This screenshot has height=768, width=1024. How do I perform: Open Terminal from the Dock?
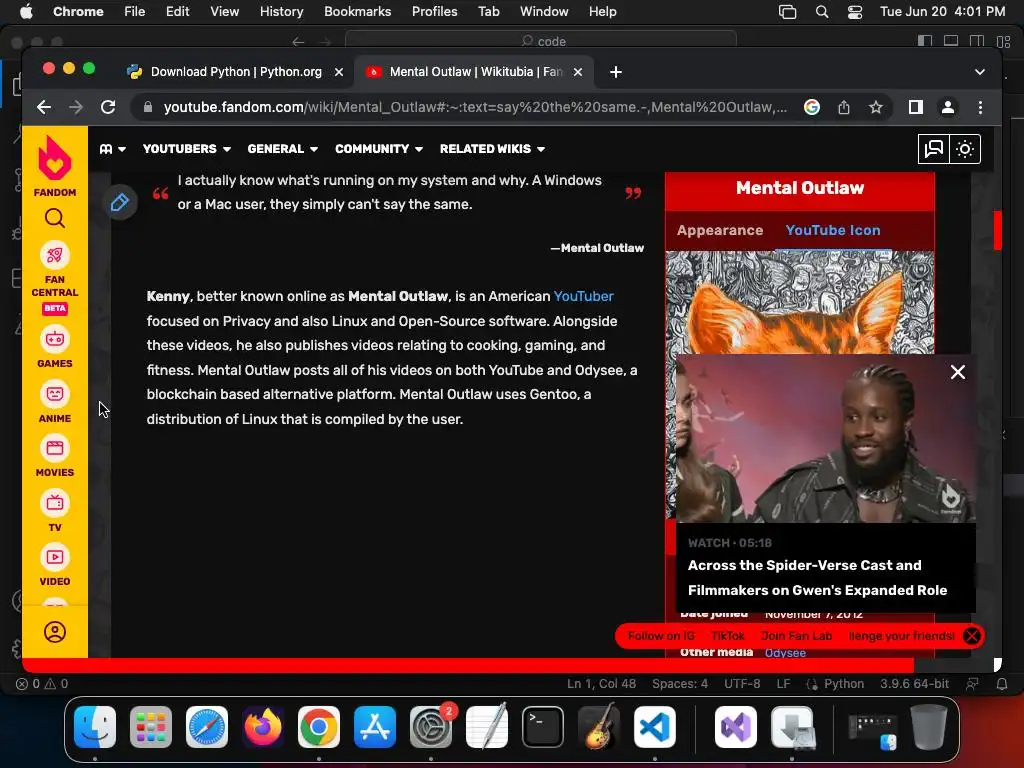click(x=543, y=727)
